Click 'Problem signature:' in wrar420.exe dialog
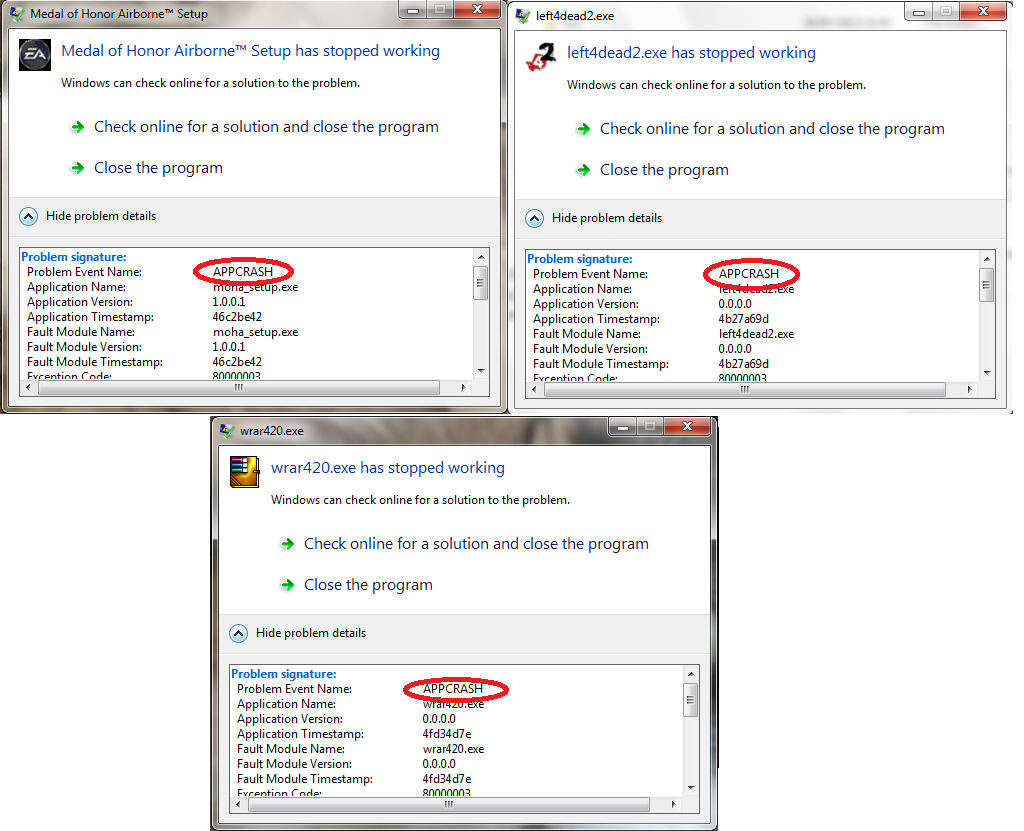1024x831 pixels. [x=284, y=674]
